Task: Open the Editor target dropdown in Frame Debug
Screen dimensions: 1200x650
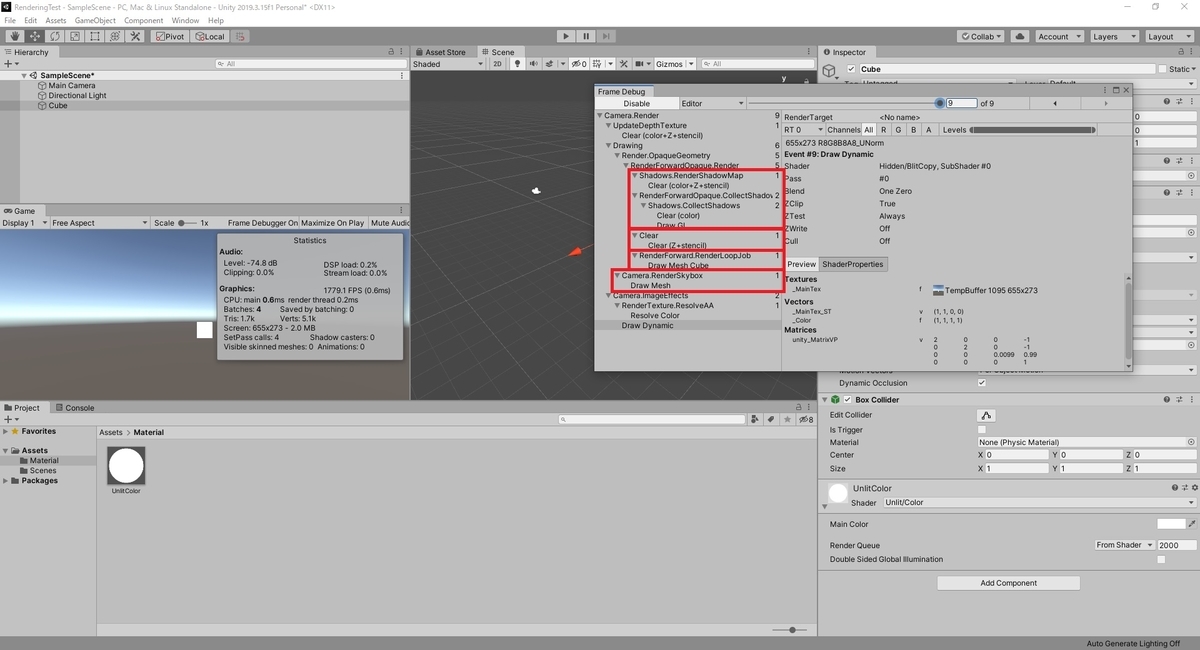Action: click(x=713, y=103)
